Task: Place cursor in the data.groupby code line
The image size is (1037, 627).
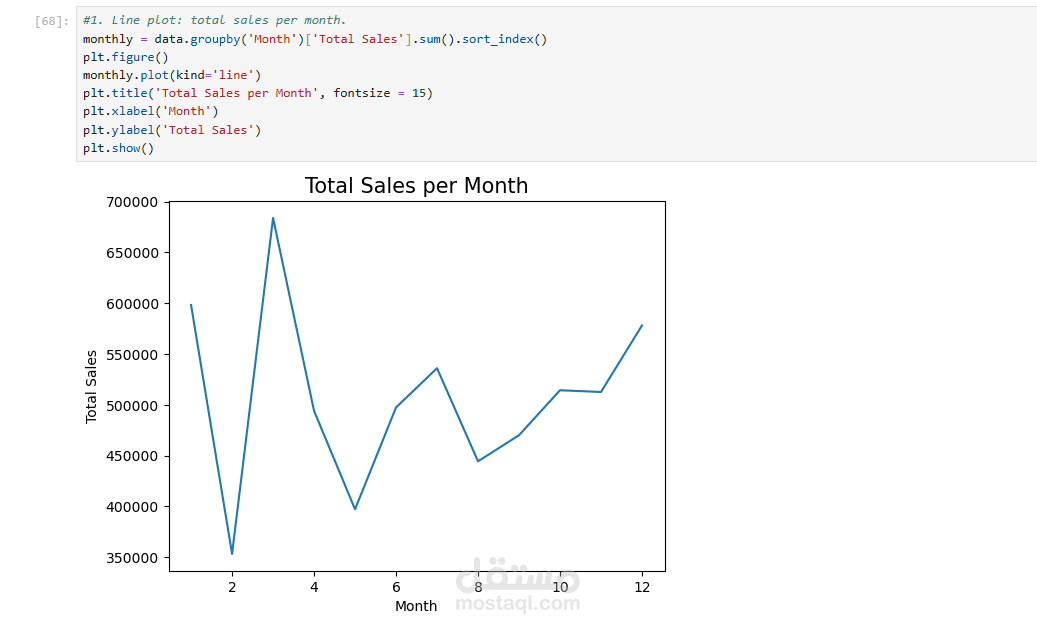Action: pos(314,39)
